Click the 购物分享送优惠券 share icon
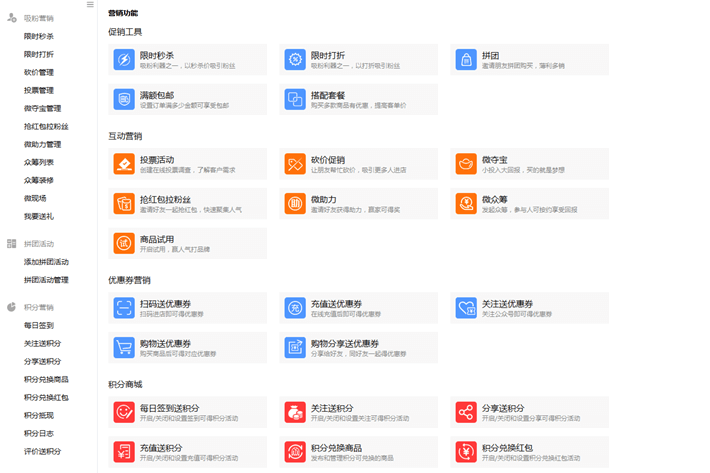This screenshot has width=710, height=473. coord(295,348)
